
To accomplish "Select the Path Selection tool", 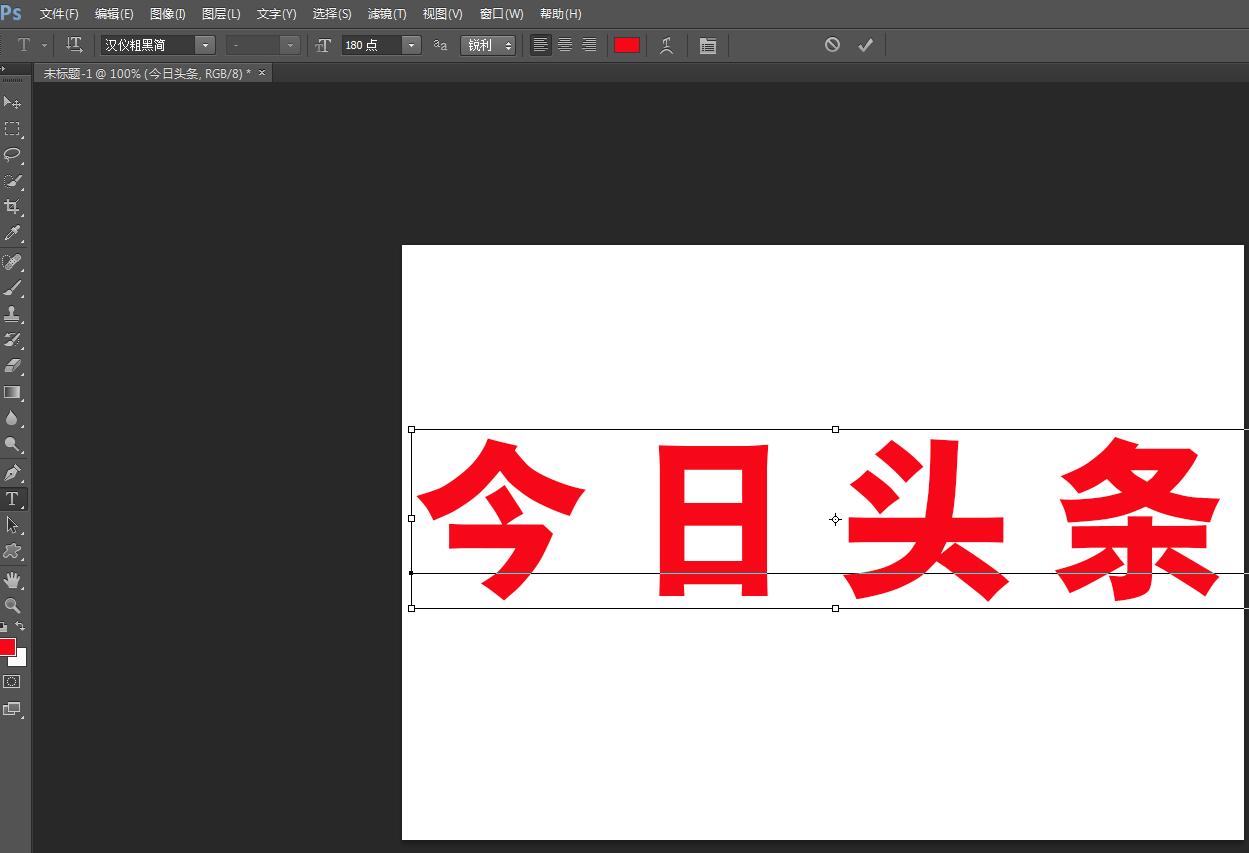I will coord(12,525).
